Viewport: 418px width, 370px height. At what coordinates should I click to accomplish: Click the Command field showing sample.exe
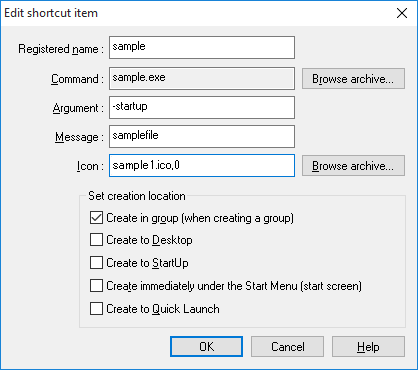(x=202, y=79)
